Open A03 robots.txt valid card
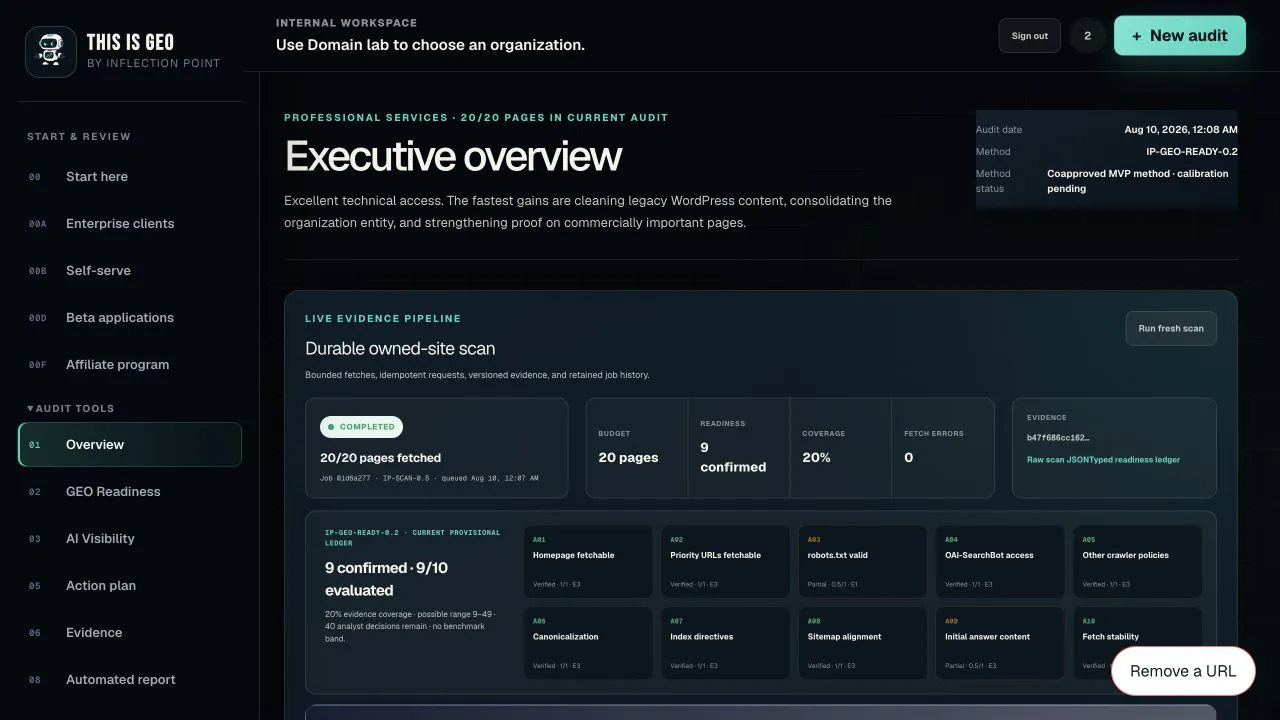1280x720 pixels. pos(863,562)
